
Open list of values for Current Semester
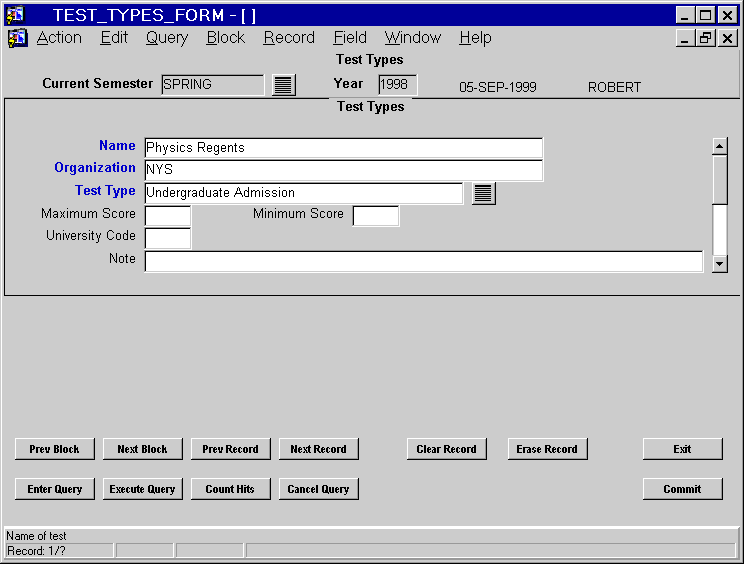[284, 85]
